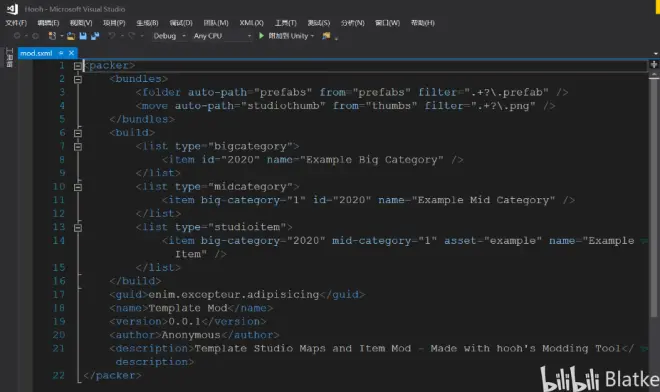
Task: Click the version value 0.0.1
Action: pyautogui.click(x=184, y=321)
